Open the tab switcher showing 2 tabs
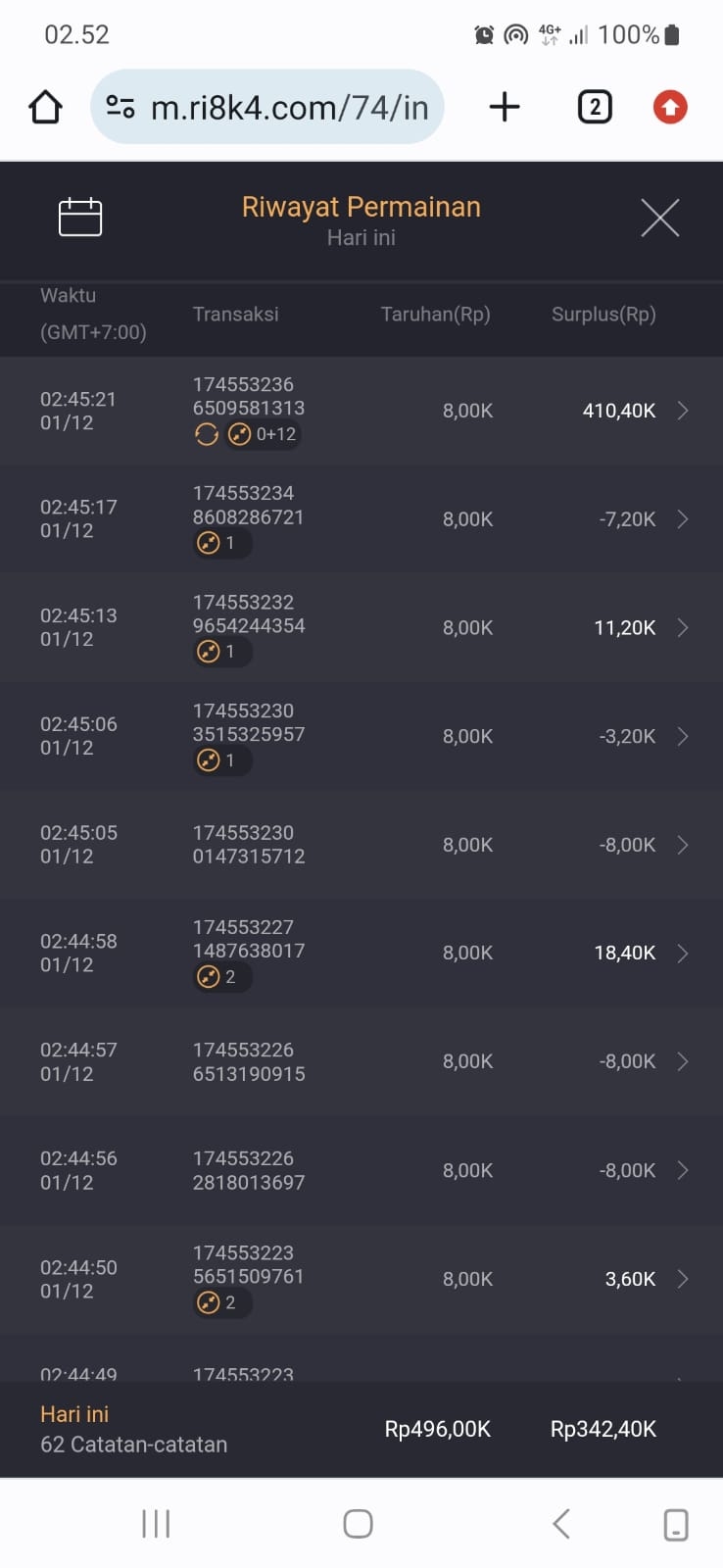 [594, 107]
